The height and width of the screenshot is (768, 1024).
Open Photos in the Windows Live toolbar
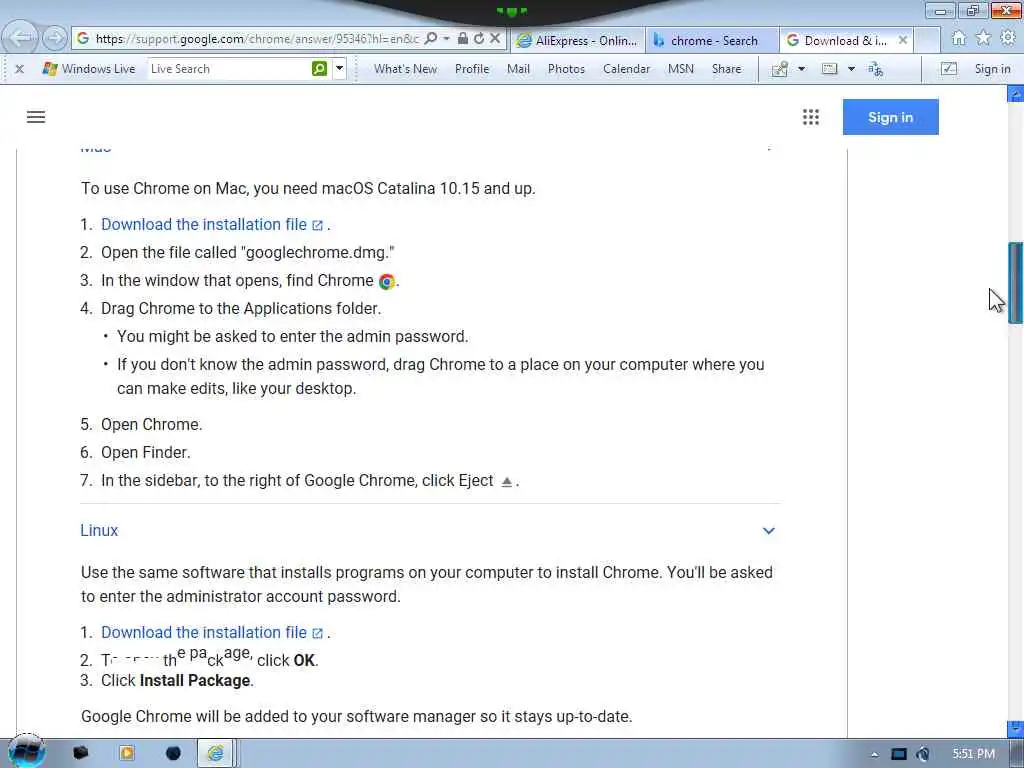(x=566, y=69)
